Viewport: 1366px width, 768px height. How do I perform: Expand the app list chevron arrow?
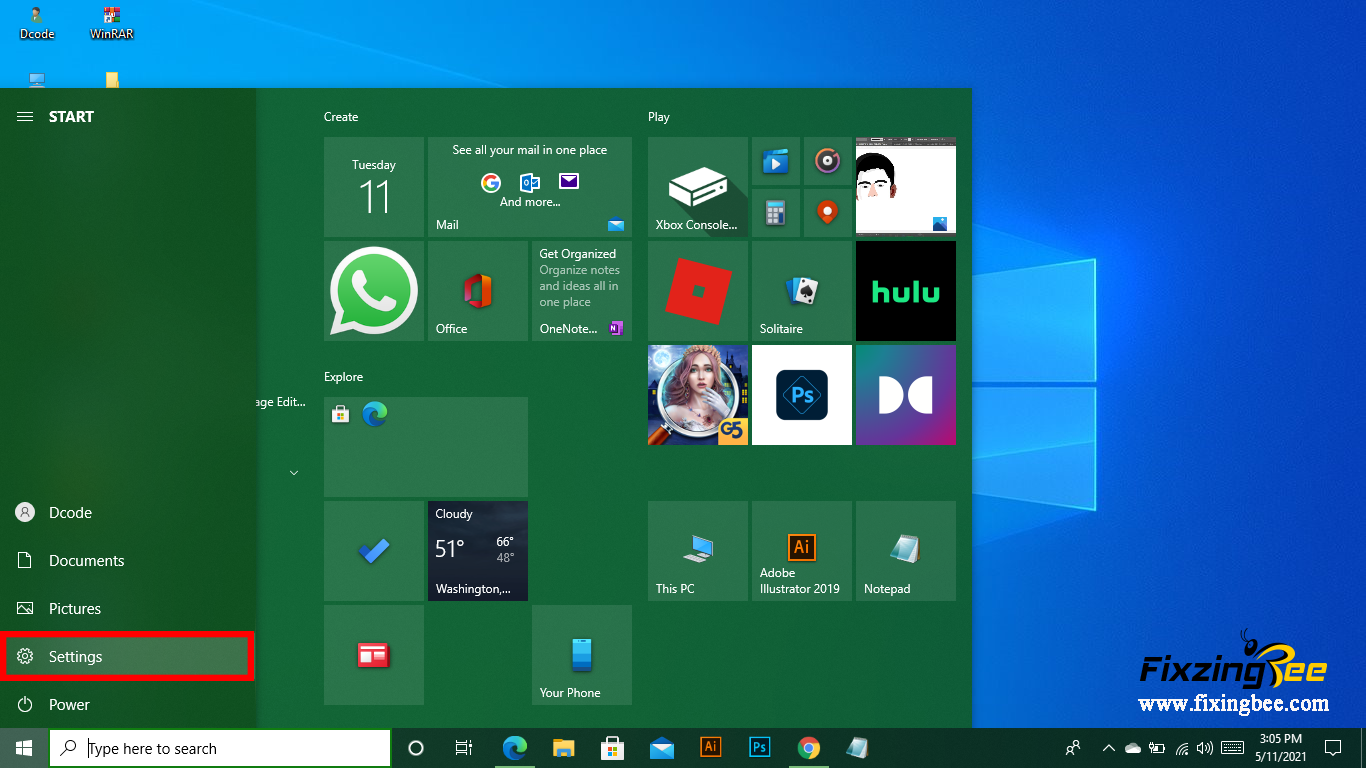(x=294, y=473)
